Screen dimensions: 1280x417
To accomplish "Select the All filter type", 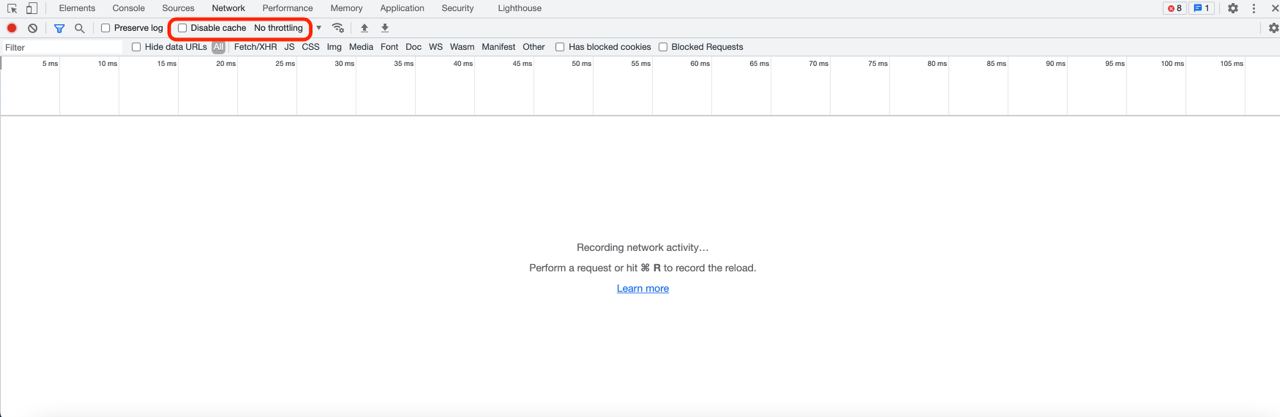I will coord(218,47).
